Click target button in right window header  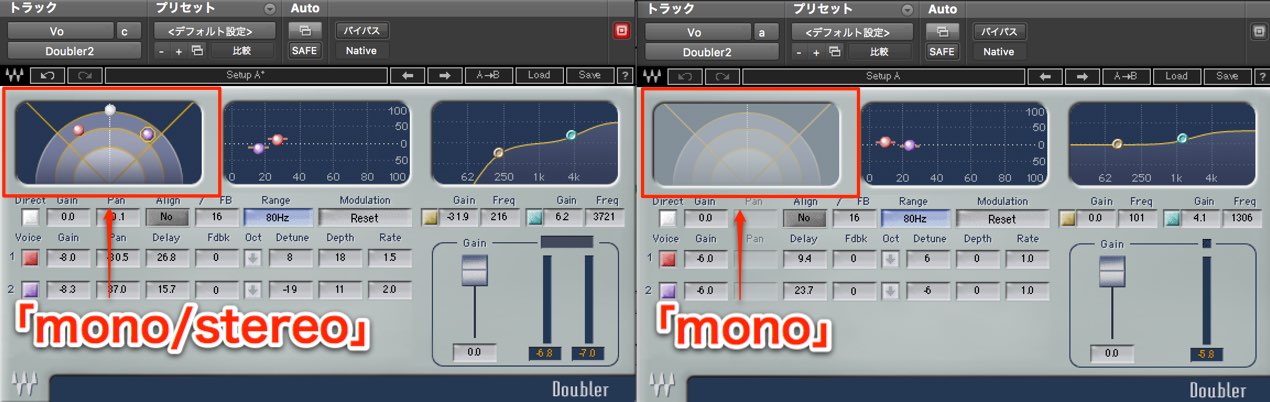coord(1258,31)
